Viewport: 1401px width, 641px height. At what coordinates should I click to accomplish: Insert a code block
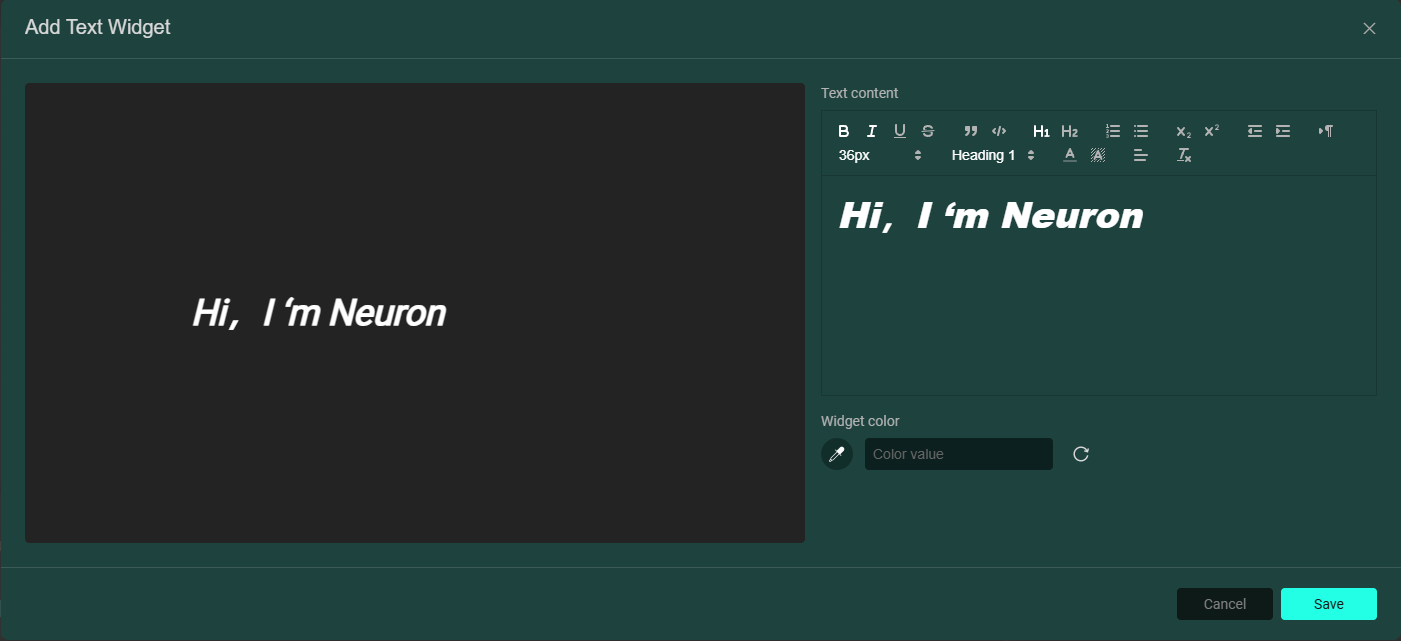pyautogui.click(x=998, y=131)
